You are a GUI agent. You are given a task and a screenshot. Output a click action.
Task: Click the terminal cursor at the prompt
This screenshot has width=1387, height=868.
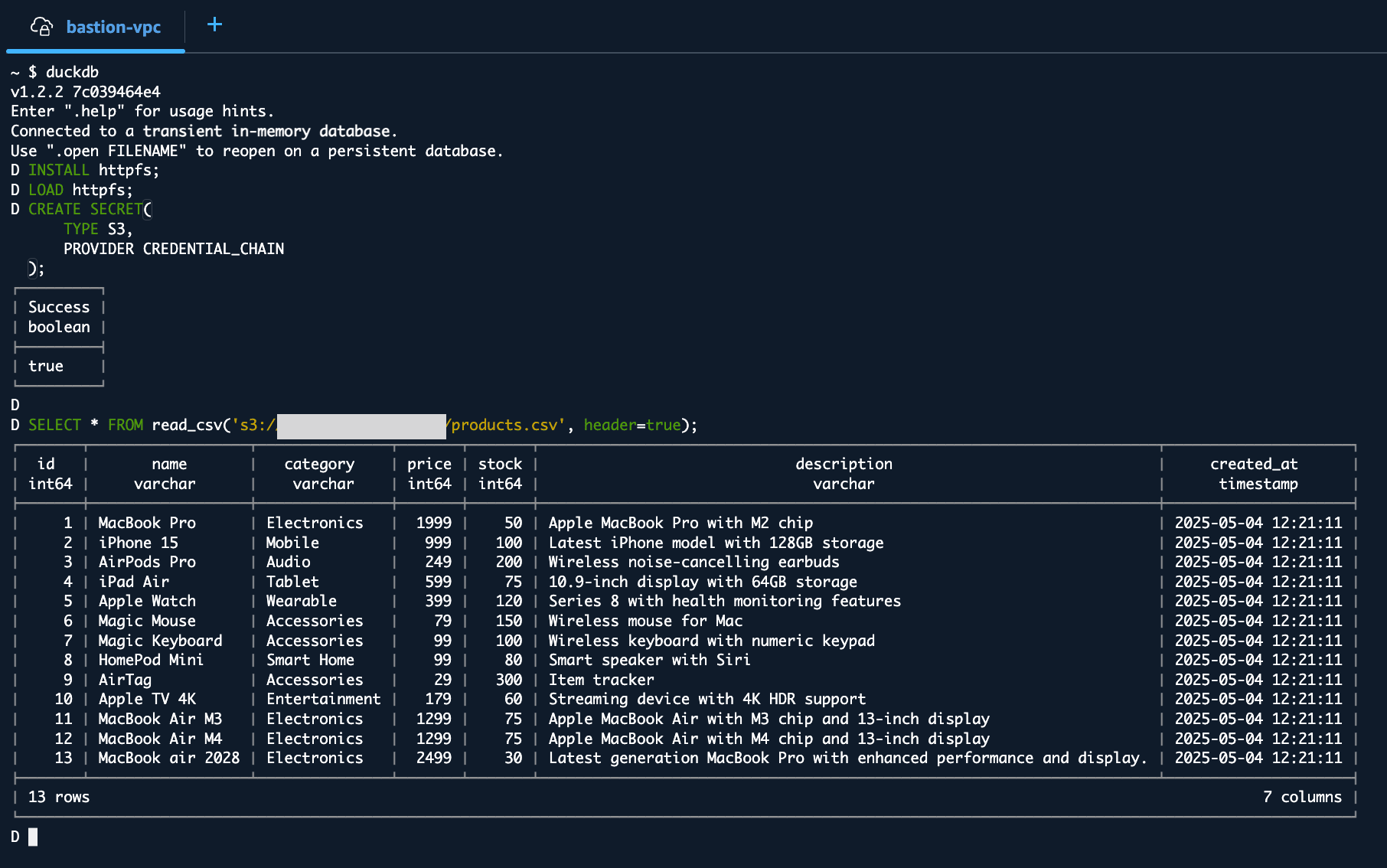[x=33, y=837]
